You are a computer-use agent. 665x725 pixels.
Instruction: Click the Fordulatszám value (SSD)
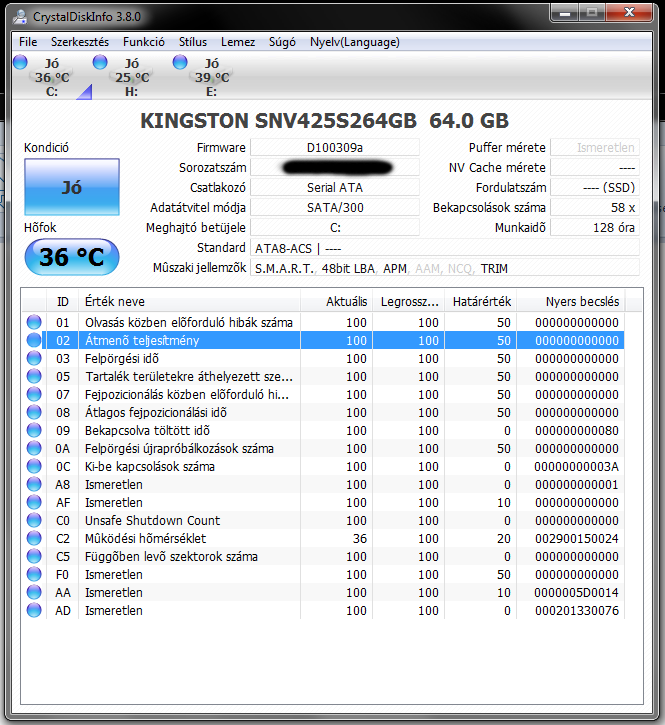595,187
